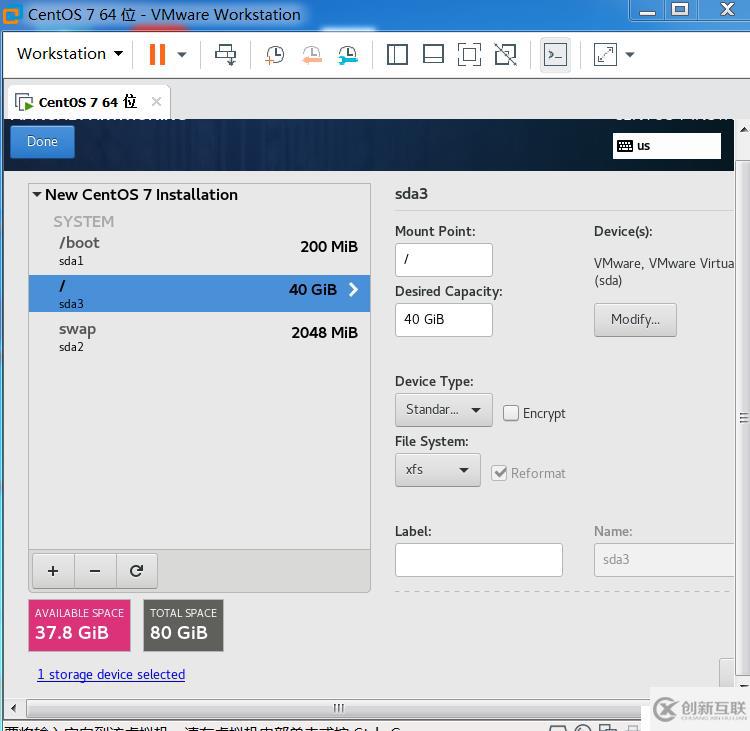This screenshot has height=731, width=750.
Task: Open the power options arrow next to pause
Action: tap(182, 55)
